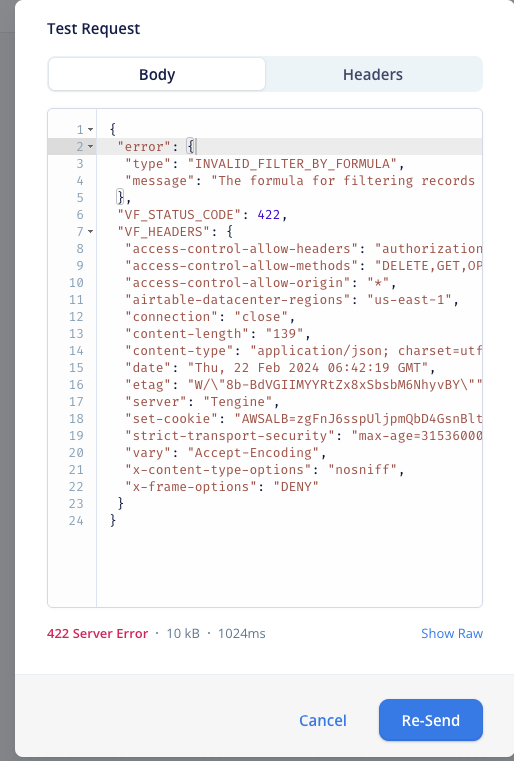
Task: Cancel the test request dialog
Action: tap(323, 720)
